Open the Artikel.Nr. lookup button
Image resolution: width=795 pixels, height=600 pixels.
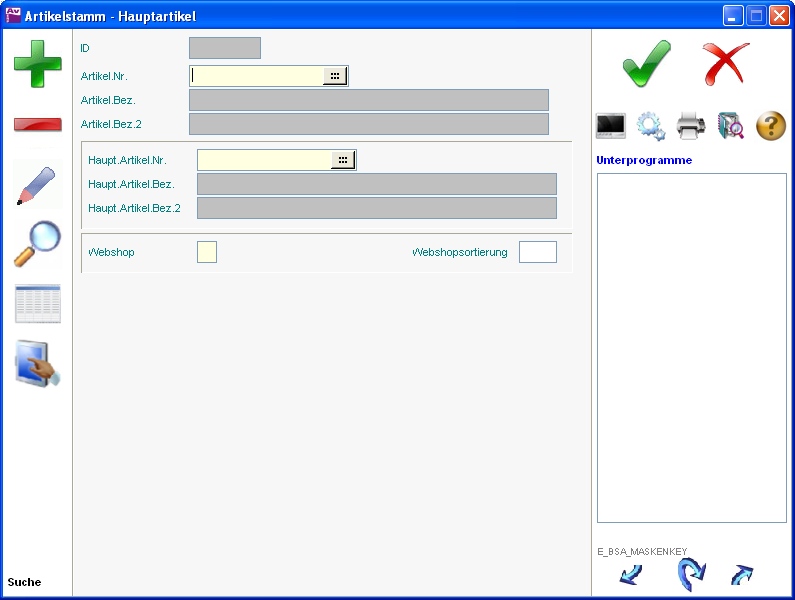pyautogui.click(x=335, y=76)
